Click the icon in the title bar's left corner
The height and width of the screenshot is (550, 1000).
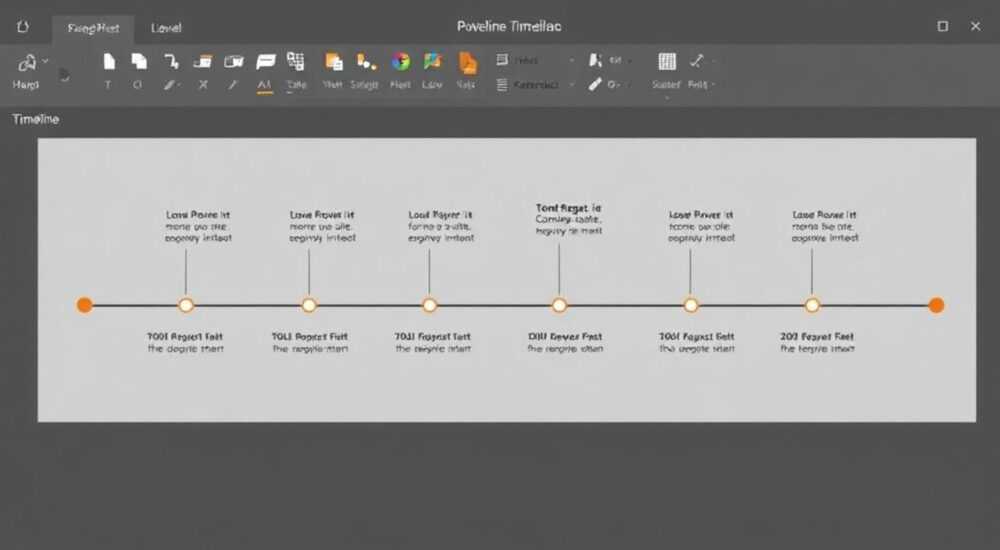click(x=23, y=26)
